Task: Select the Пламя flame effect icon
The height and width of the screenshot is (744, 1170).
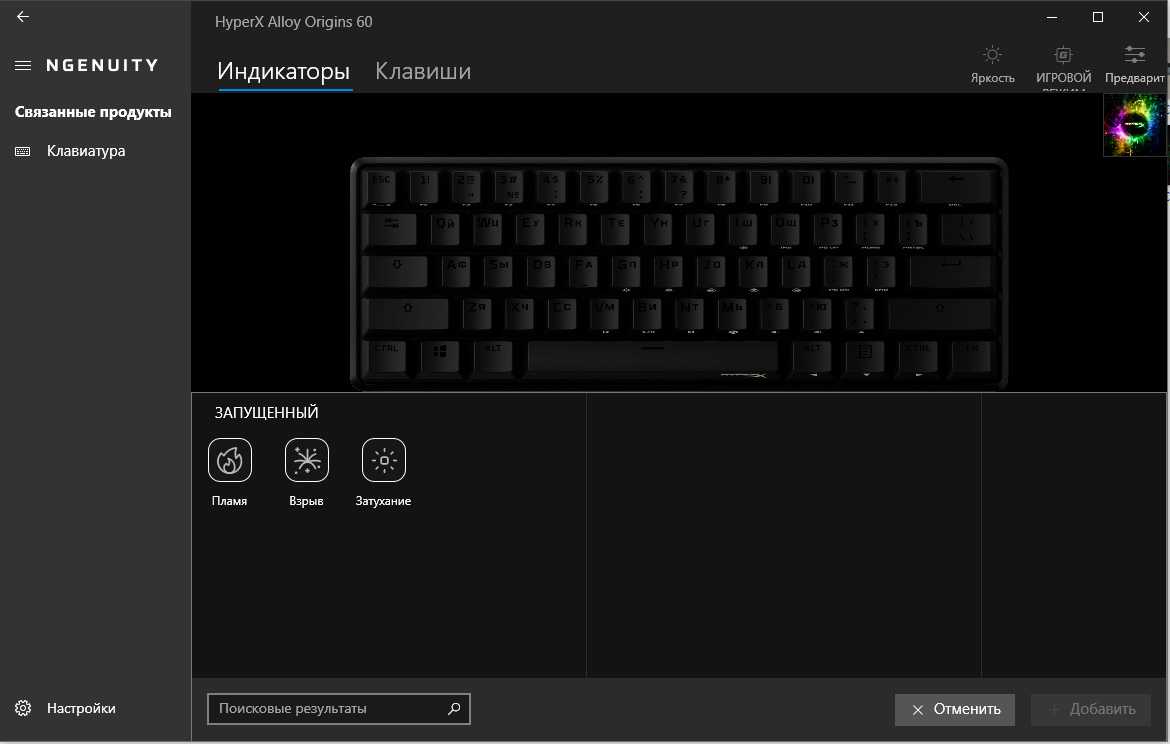Action: click(x=230, y=460)
